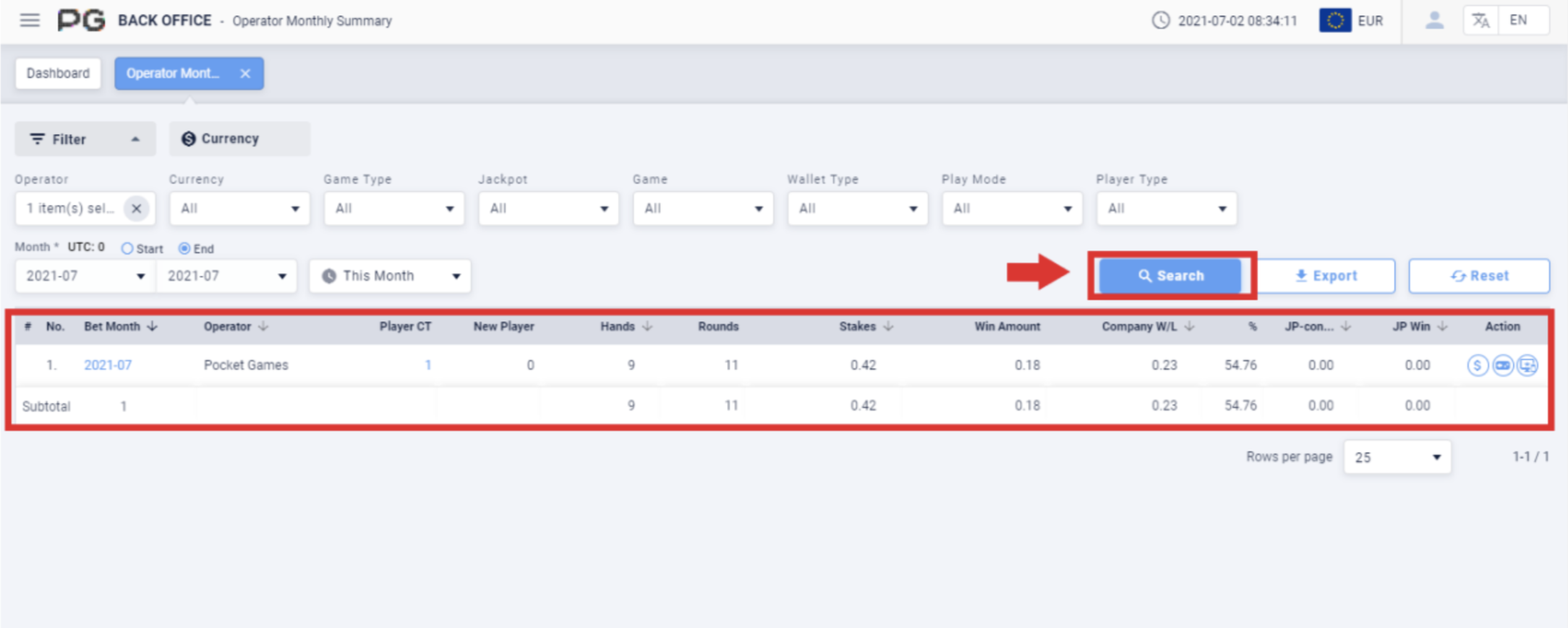The image size is (1568, 628).
Task: Open the Currency filter dropdown
Action: tap(239, 208)
